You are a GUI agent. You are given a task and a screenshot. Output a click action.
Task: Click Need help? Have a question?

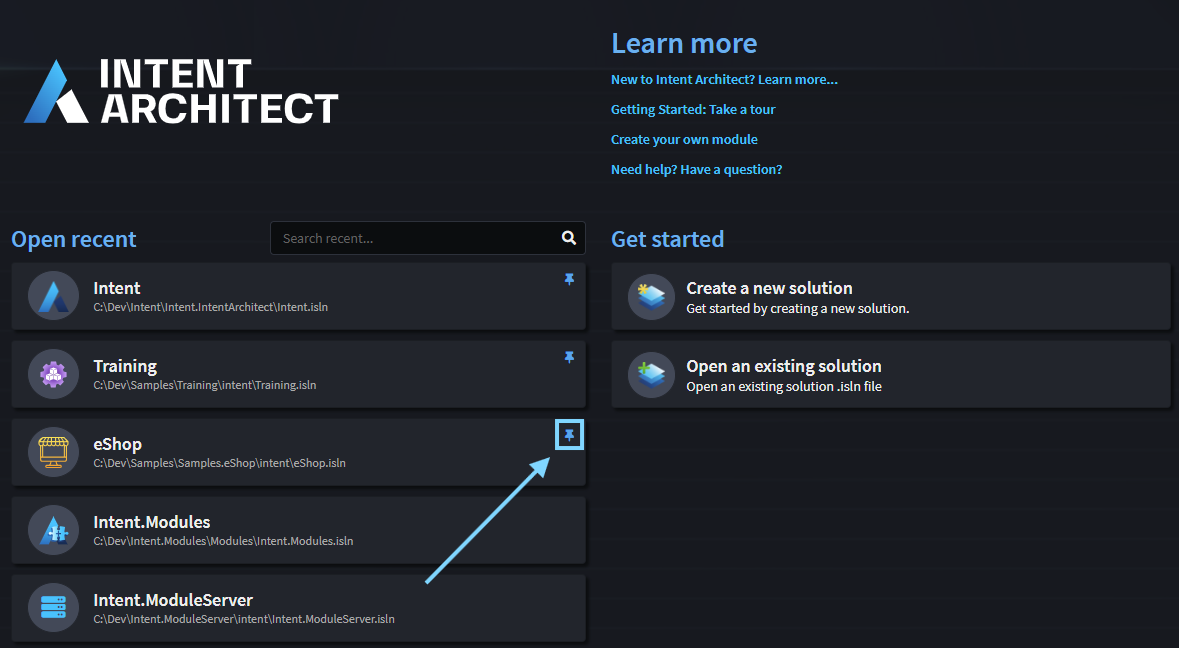[696, 169]
